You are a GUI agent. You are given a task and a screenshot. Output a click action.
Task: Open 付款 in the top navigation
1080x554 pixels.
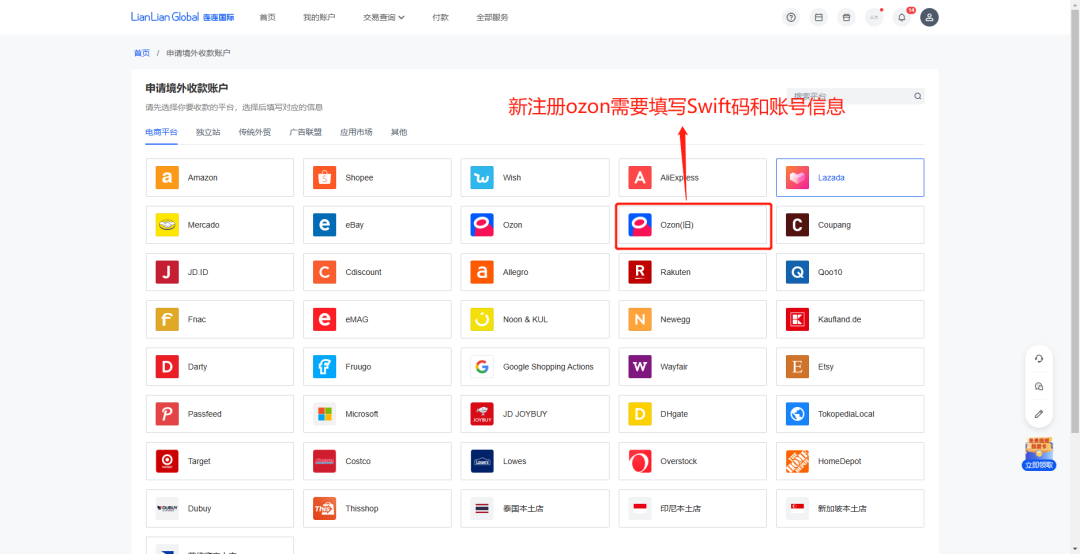440,17
